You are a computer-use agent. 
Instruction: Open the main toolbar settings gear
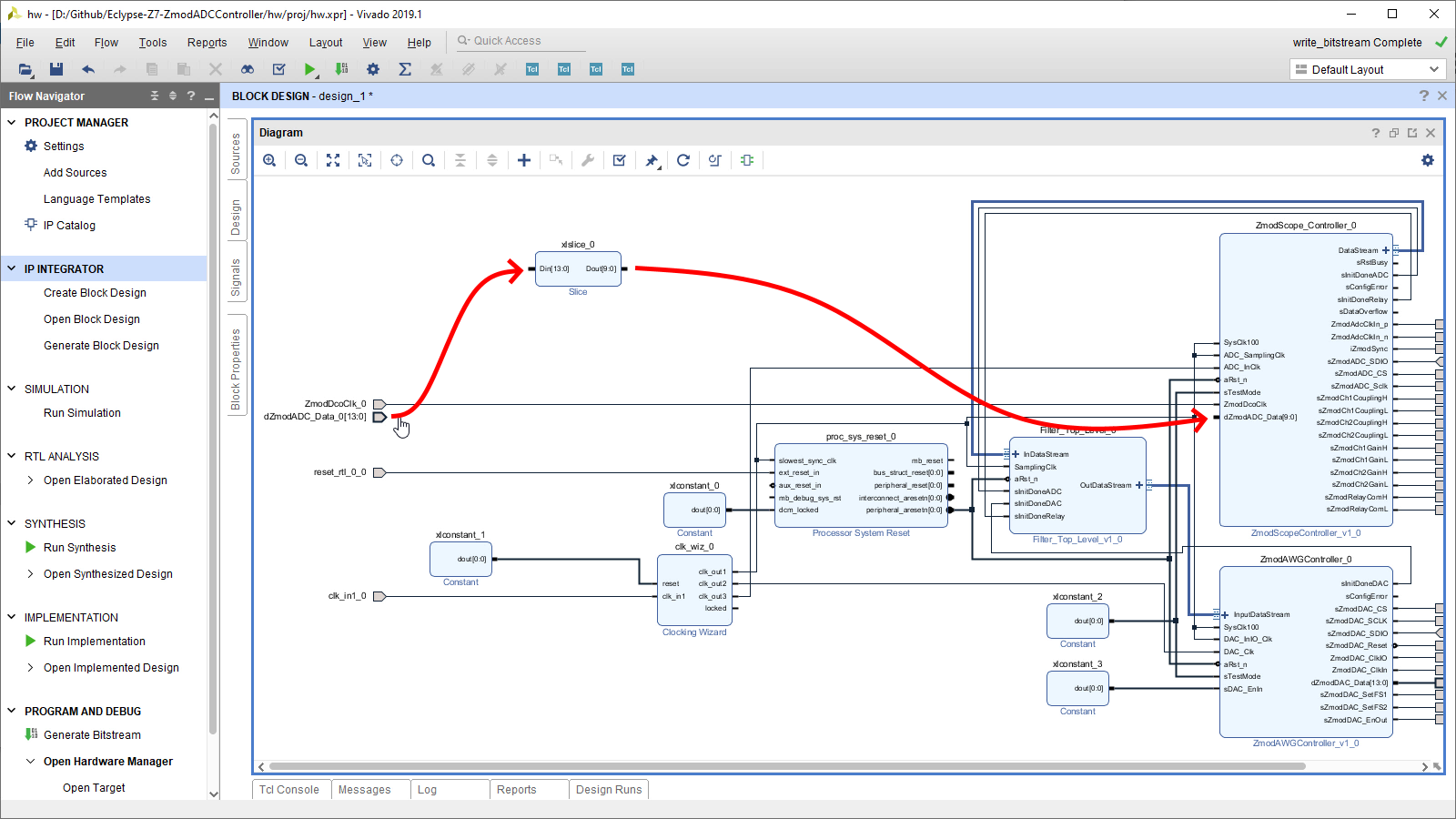[x=373, y=69]
